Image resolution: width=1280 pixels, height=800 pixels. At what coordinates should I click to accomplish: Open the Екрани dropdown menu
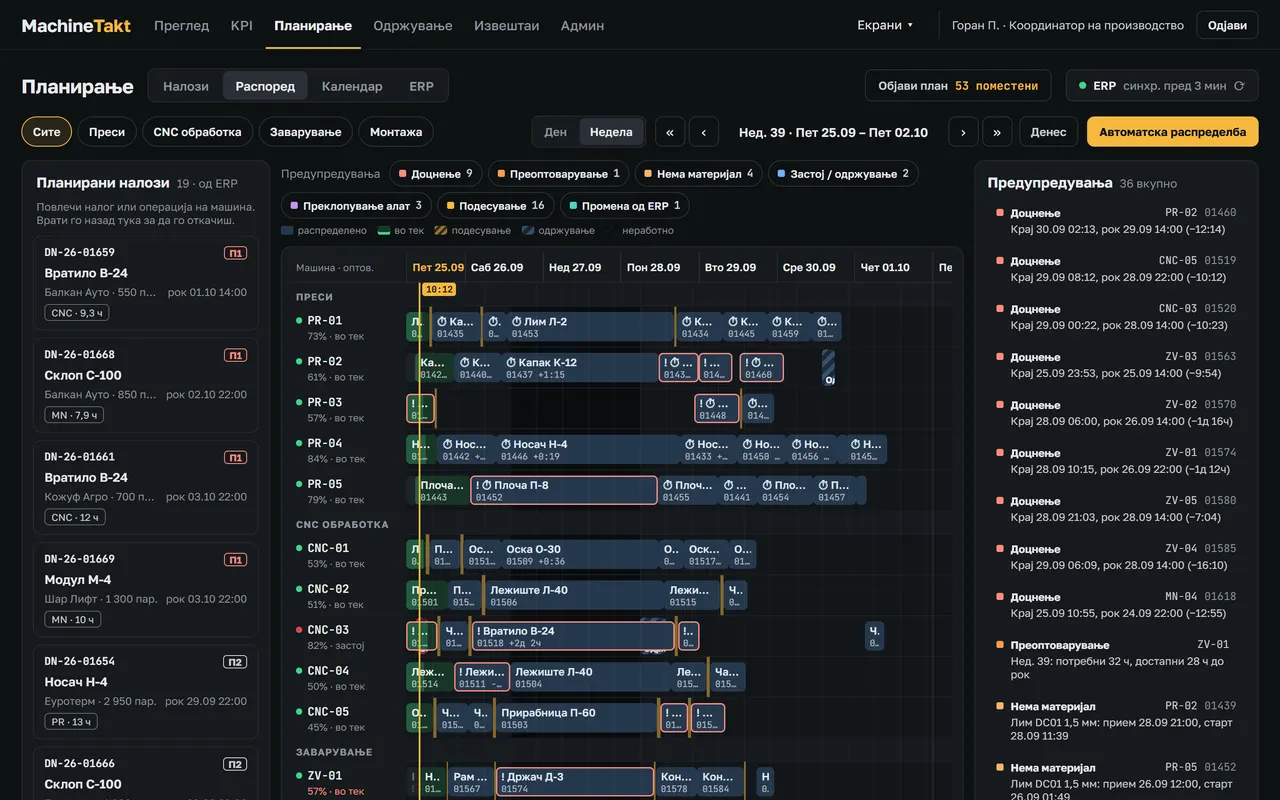pos(885,25)
